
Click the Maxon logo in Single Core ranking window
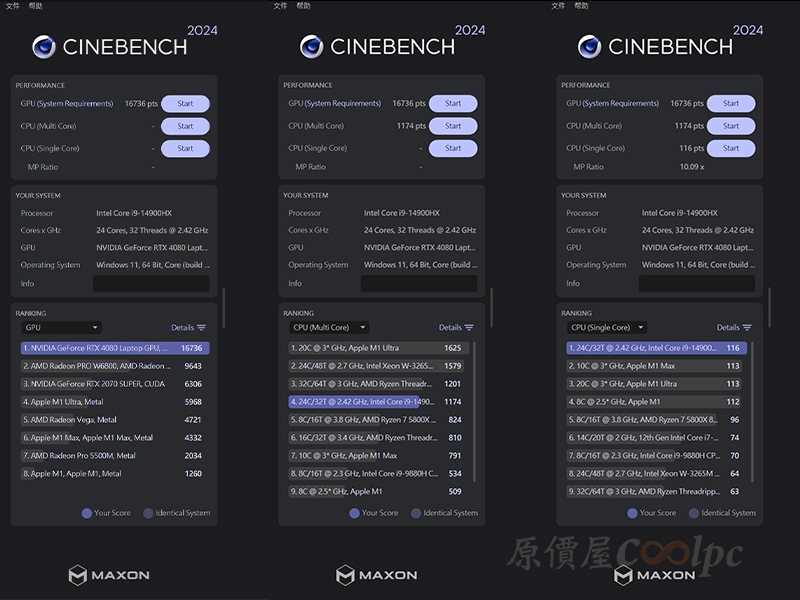tap(655, 575)
